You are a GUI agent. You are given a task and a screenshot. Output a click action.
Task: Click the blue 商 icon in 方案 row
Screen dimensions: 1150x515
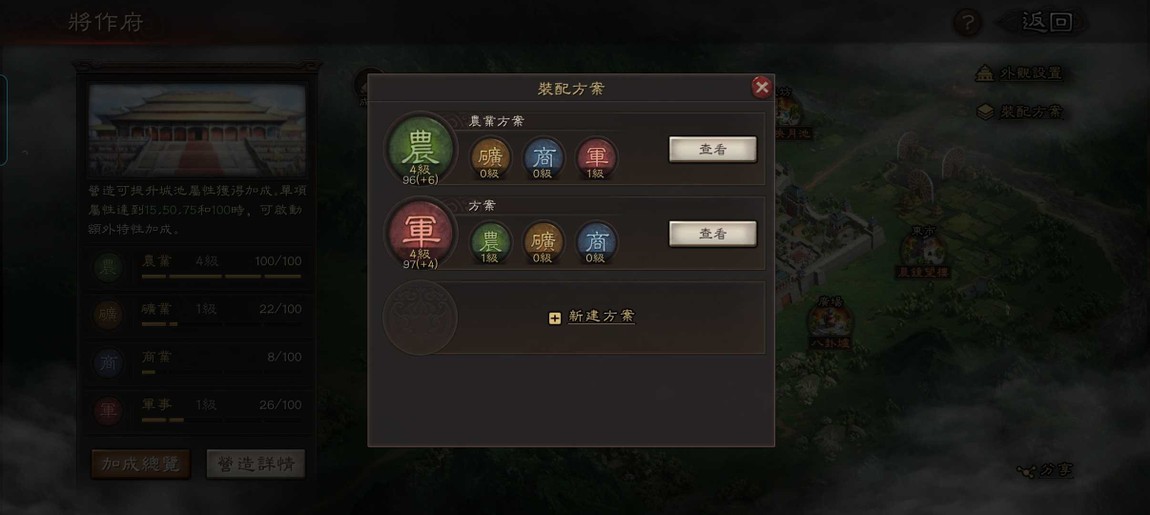click(597, 243)
